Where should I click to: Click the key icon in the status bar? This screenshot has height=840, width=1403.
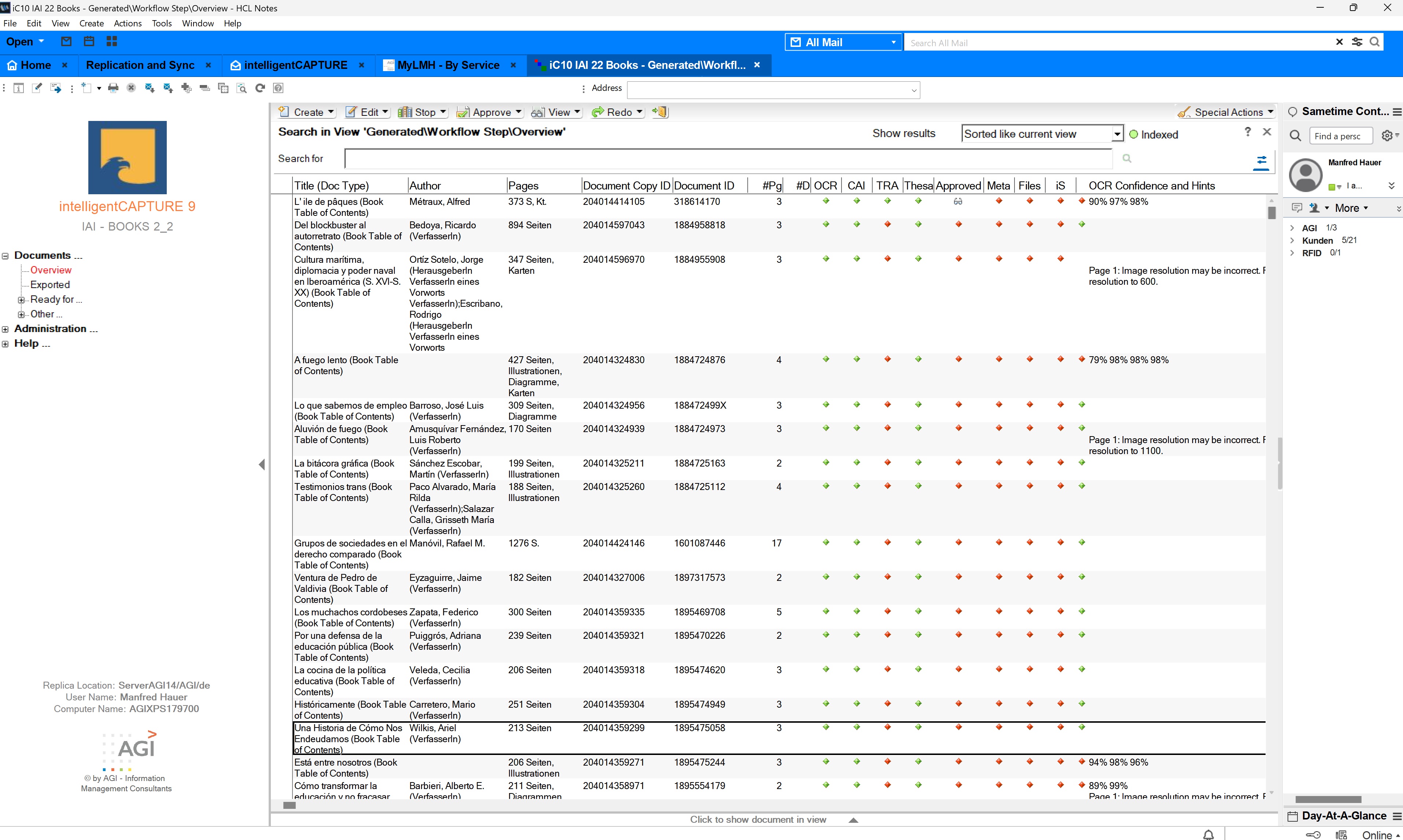coord(1313,835)
